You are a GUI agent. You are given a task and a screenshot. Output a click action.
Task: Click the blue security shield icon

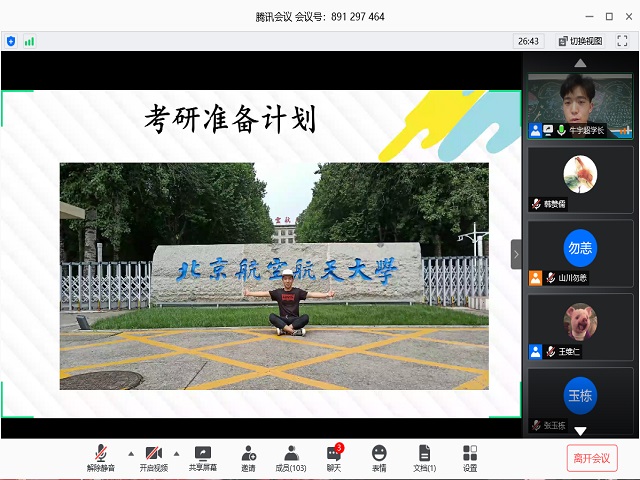point(11,41)
